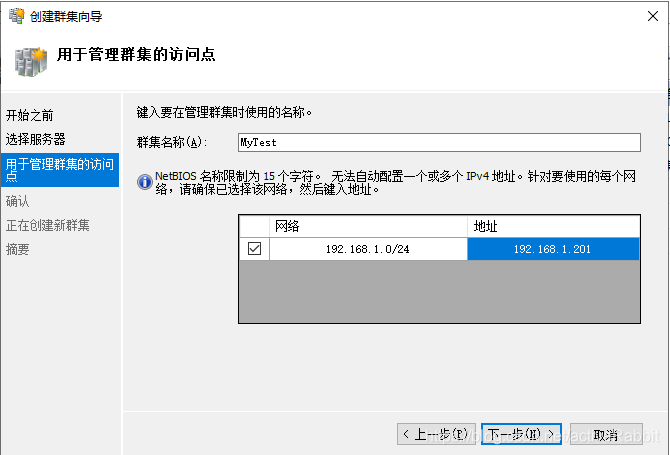
Task: Click the blue information icon
Action: click(x=145, y=182)
